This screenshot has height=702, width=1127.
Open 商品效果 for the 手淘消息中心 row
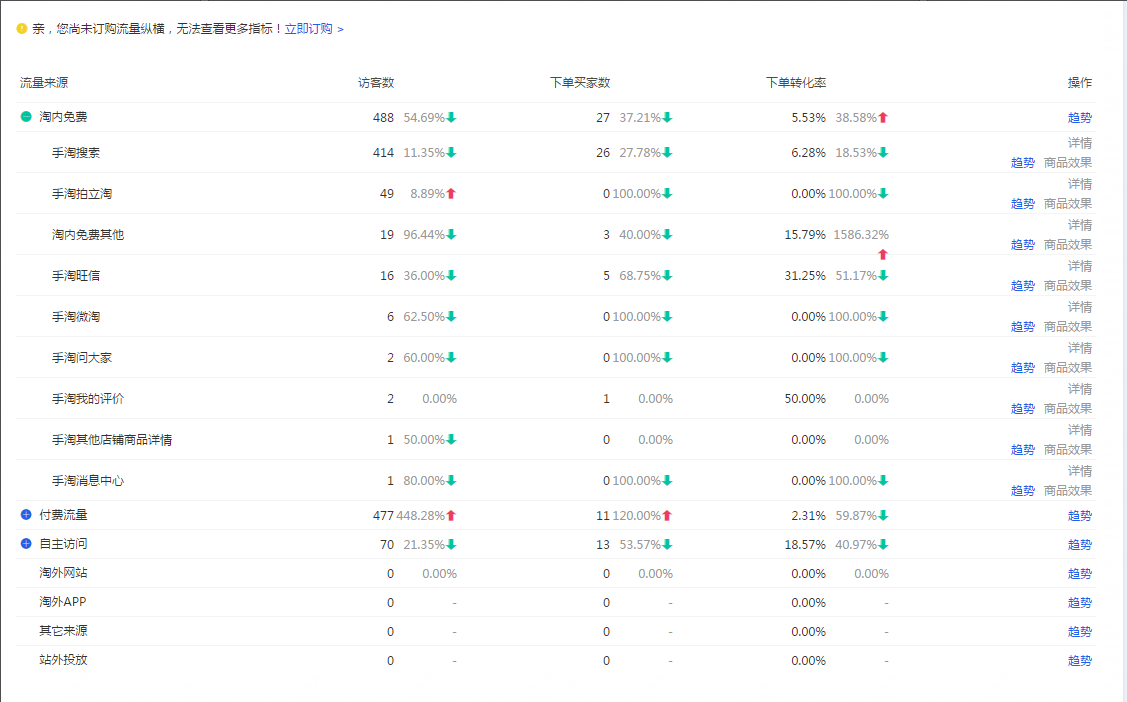(x=1067, y=490)
